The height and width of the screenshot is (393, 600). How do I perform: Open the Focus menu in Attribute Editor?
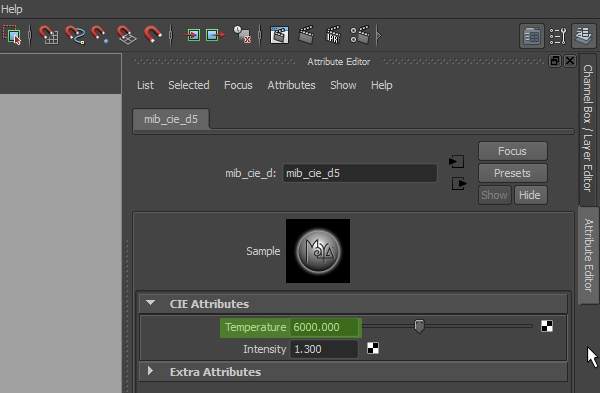[x=238, y=85]
